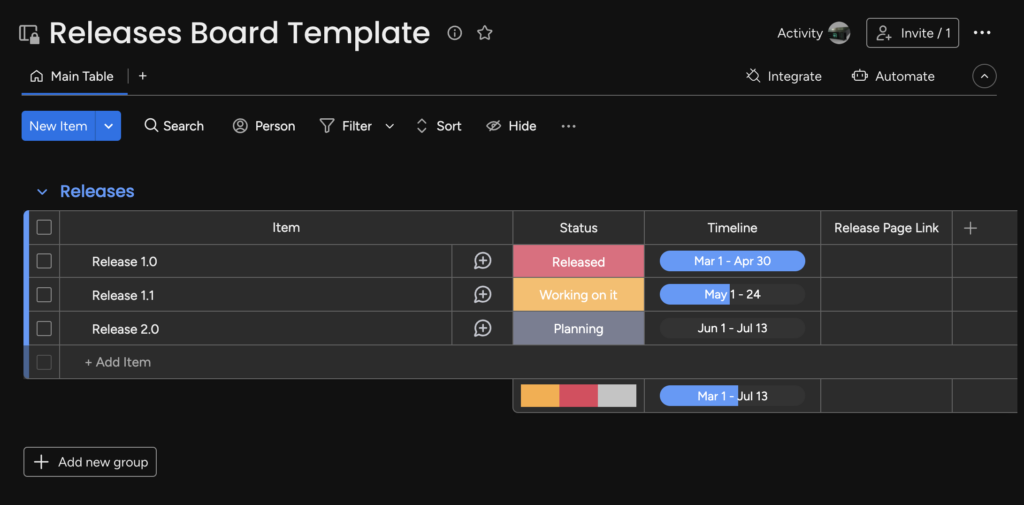Screen dimensions: 1024x505
Task: Click the Invite / 1 button
Action: [912, 33]
